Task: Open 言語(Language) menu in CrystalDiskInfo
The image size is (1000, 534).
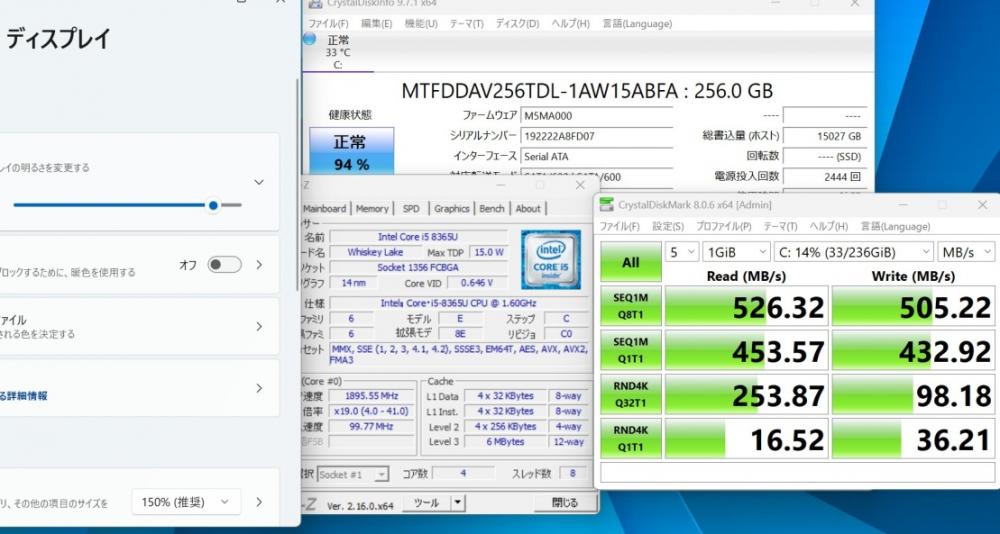Action: click(x=637, y=24)
